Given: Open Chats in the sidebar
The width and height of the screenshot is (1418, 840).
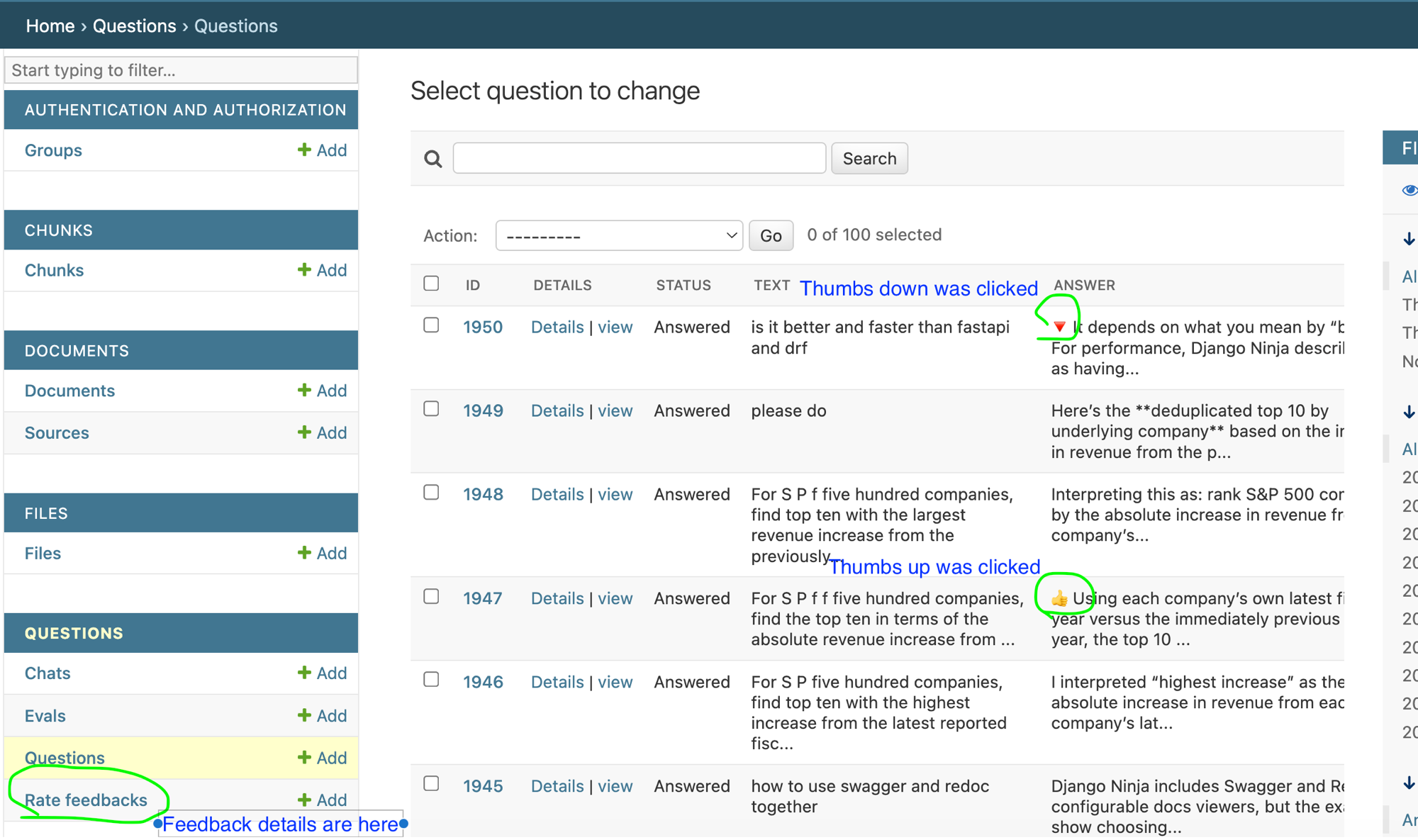Looking at the screenshot, I should [48, 673].
